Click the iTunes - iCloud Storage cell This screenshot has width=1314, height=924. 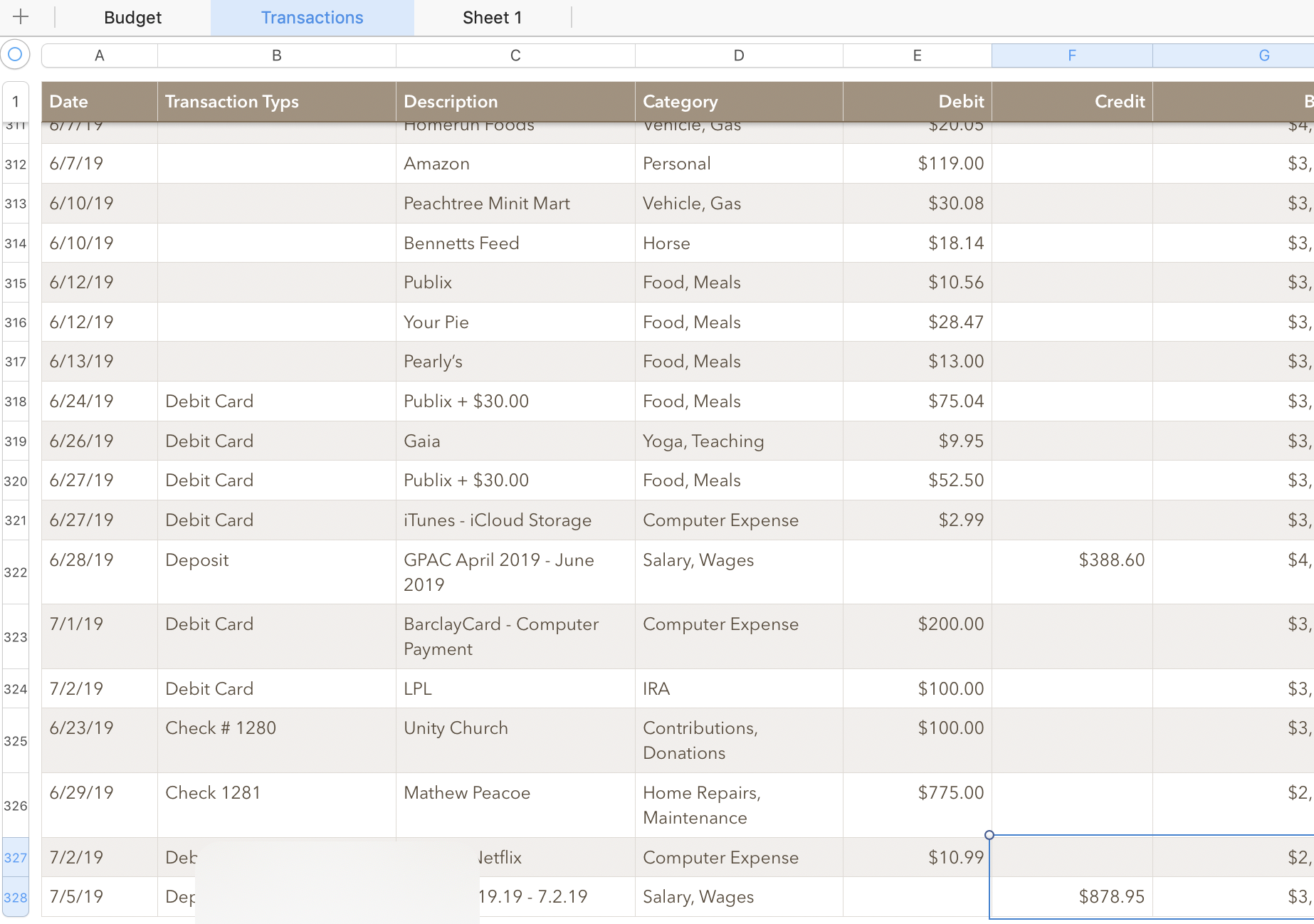point(515,520)
